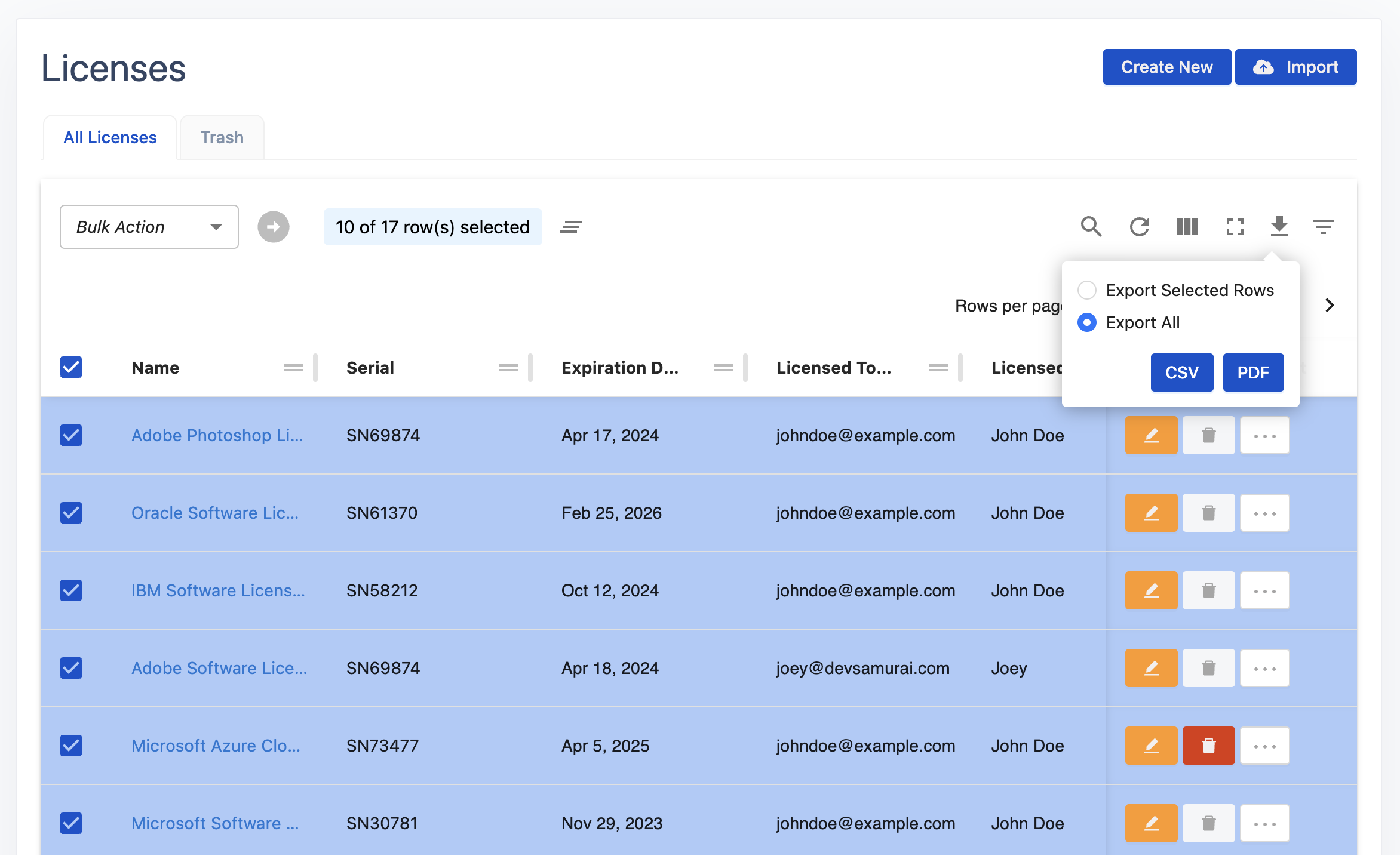The height and width of the screenshot is (856, 1400).
Task: Toggle fullscreen table view
Action: click(x=1235, y=227)
